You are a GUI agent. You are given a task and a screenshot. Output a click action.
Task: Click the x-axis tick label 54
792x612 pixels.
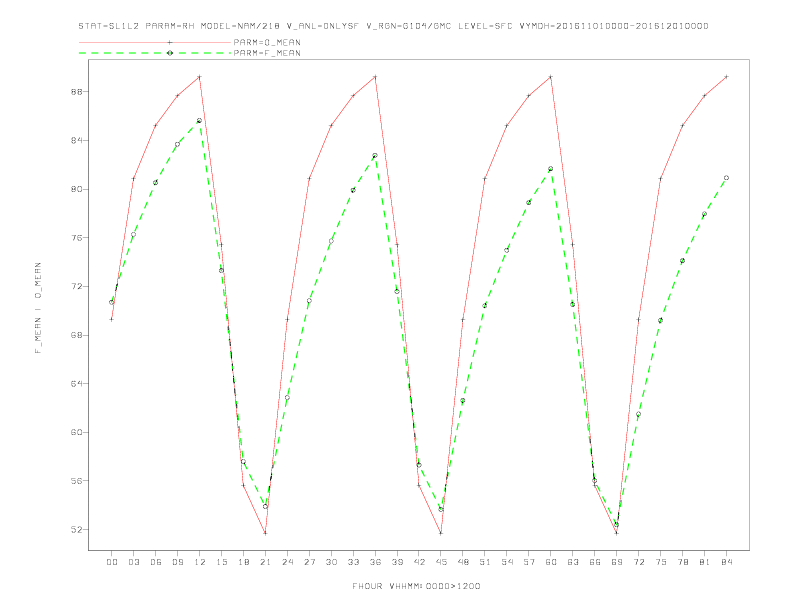point(507,562)
